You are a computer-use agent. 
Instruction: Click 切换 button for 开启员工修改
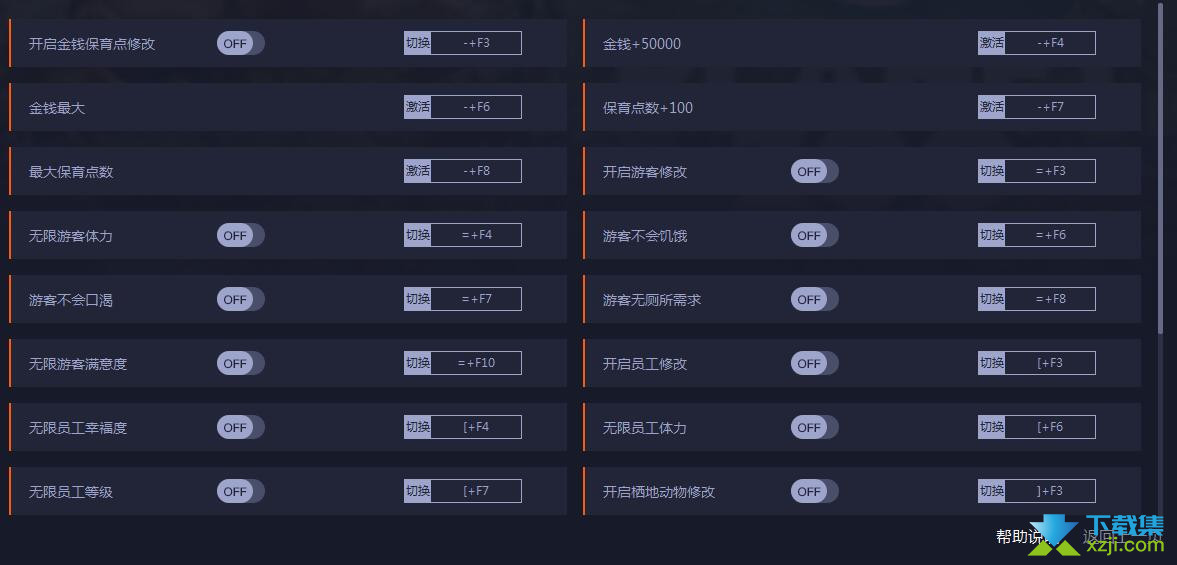pos(992,363)
